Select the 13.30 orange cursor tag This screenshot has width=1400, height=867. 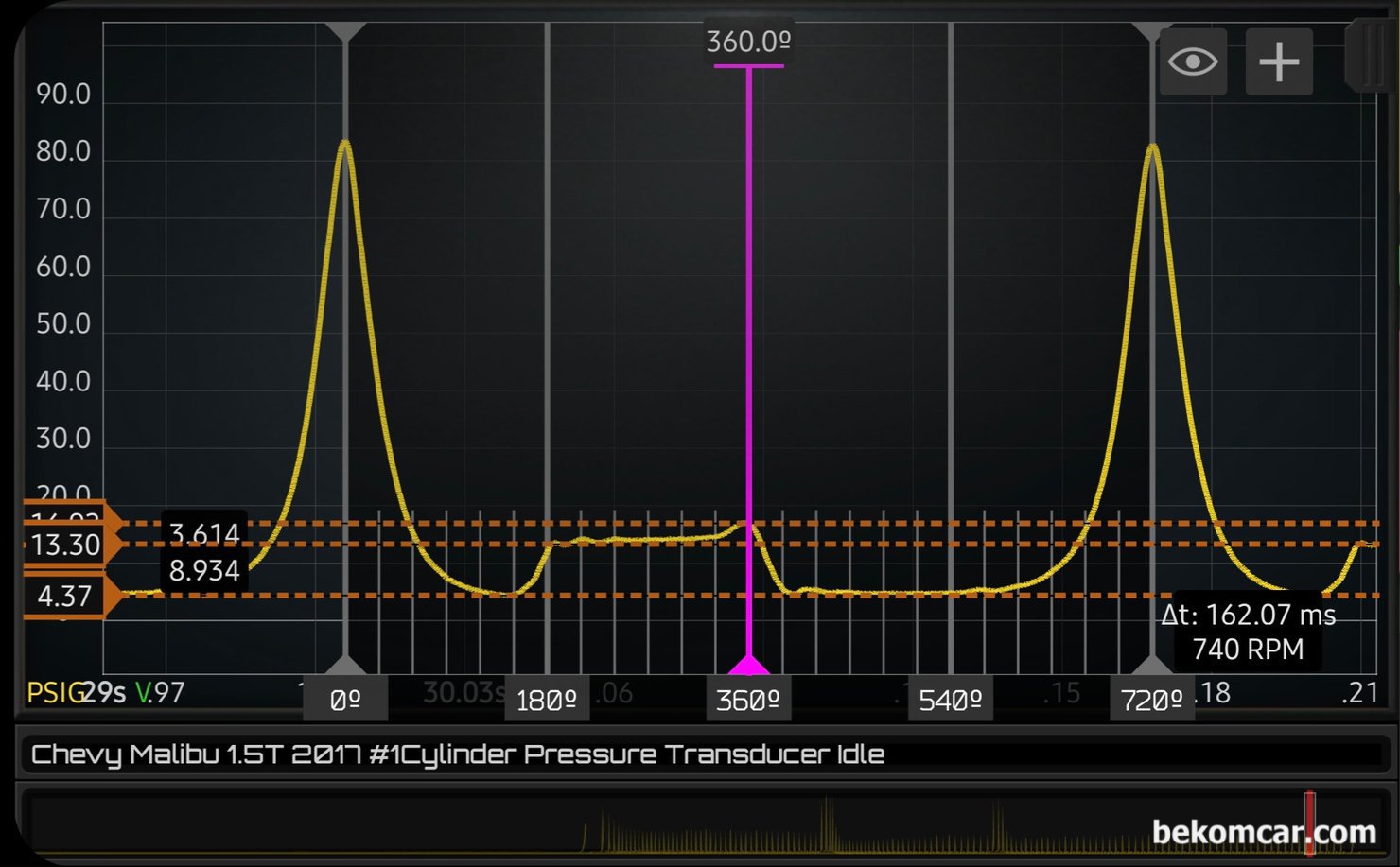(x=65, y=545)
